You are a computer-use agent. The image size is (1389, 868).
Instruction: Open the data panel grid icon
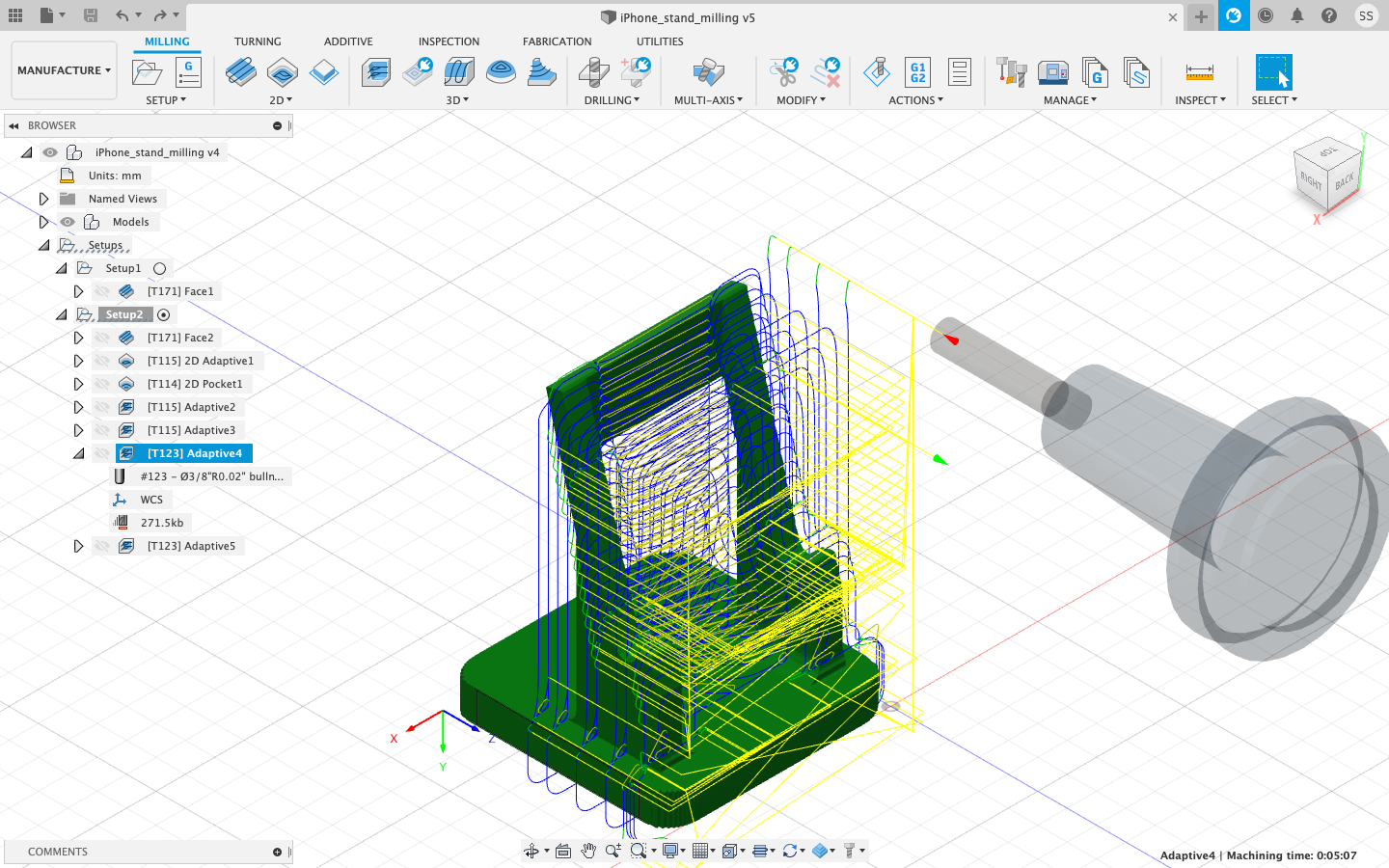pyautogui.click(x=15, y=15)
